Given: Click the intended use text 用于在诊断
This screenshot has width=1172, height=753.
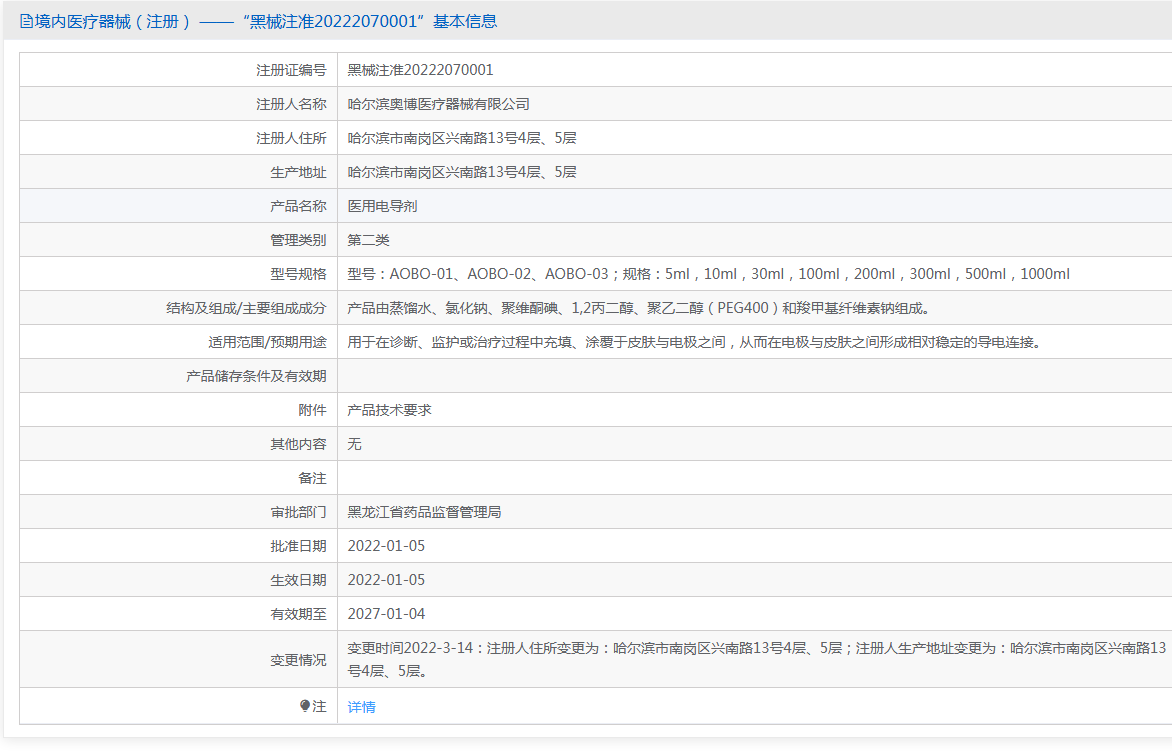Looking at the screenshot, I should point(695,342).
